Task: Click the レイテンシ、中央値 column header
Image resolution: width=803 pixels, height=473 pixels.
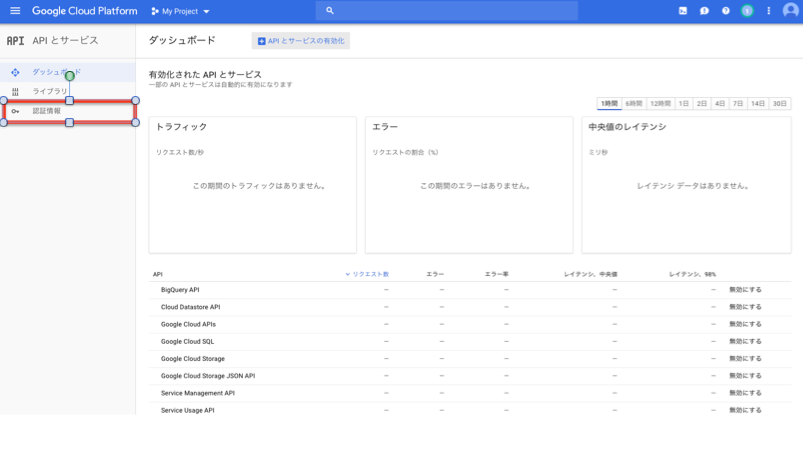Action: (590, 274)
